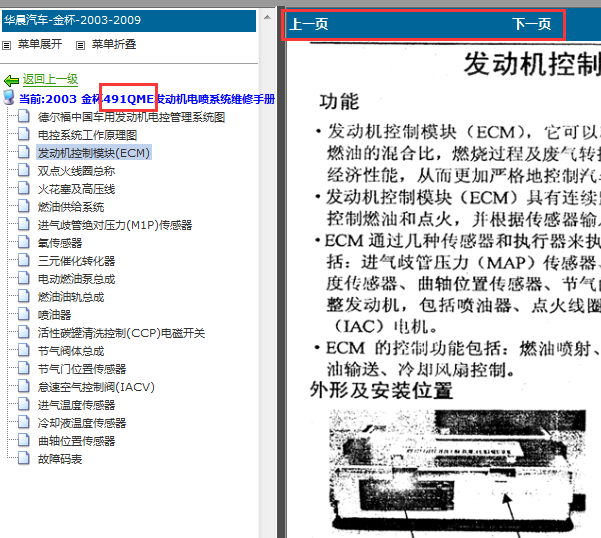Click document icon beside 喷油器
601x538 pixels.
24,314
